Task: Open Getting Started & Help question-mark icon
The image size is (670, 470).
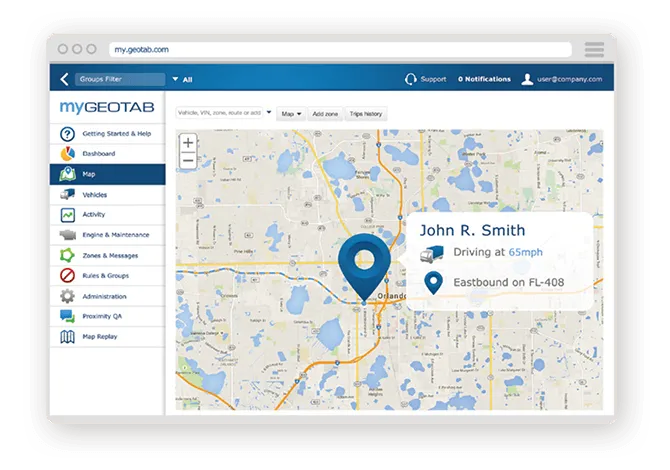Action: pos(67,134)
